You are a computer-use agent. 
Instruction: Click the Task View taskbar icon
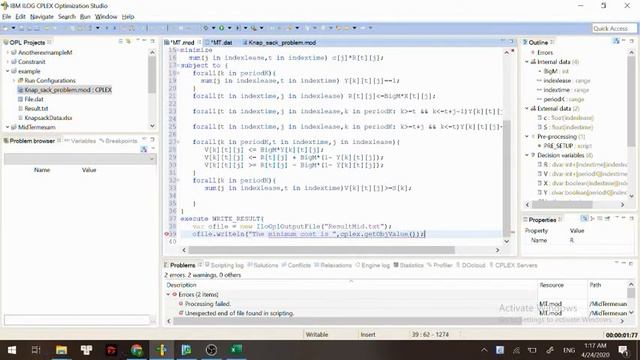coord(36,350)
